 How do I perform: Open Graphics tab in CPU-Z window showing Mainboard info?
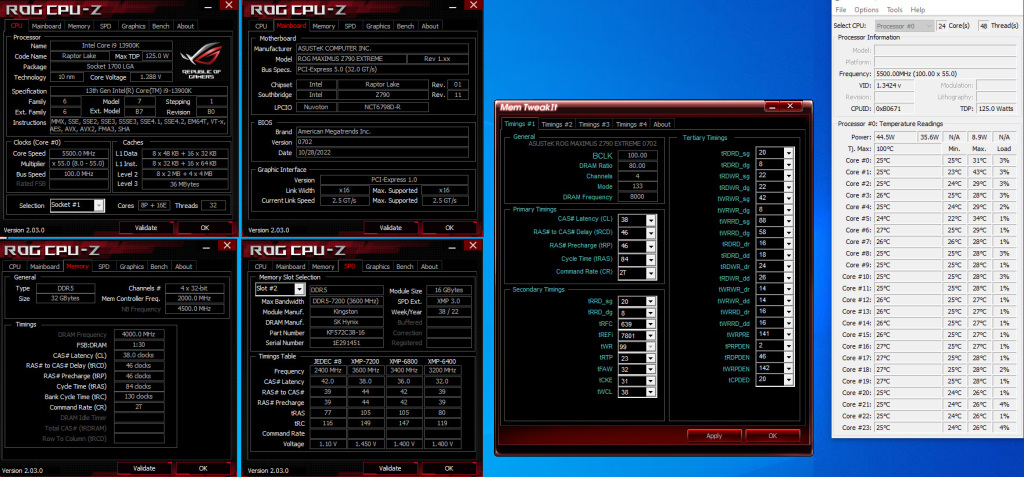point(378,26)
